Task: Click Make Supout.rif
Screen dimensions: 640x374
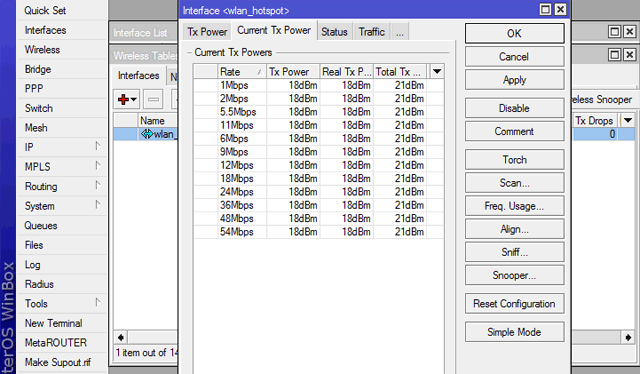Action: point(62,362)
